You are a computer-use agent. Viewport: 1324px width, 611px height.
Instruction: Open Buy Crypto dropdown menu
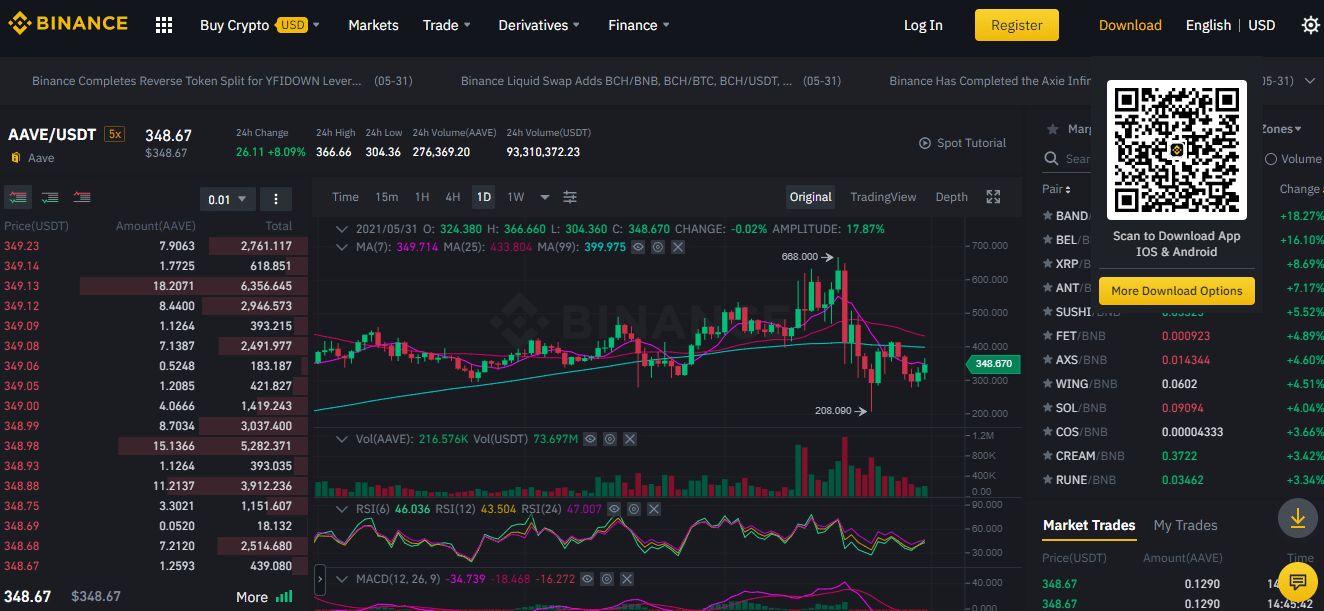coord(260,25)
